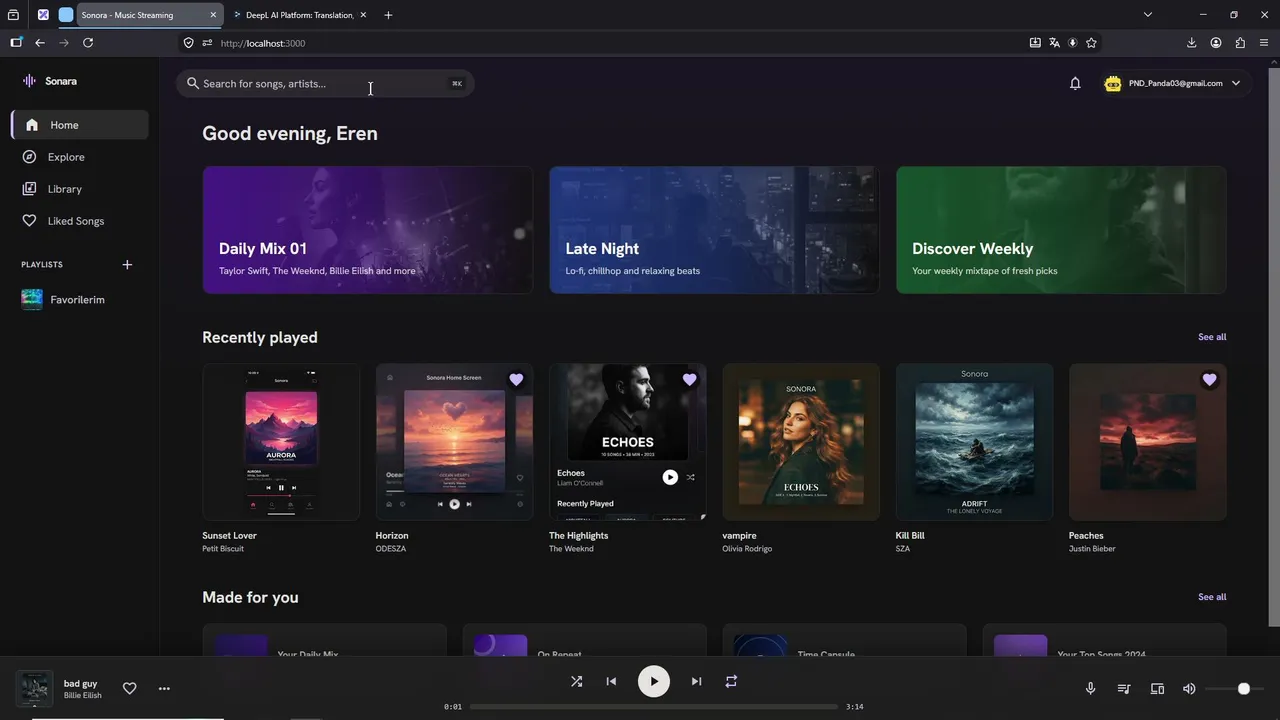Screen dimensions: 1280x720
Task: Open the Kill Bill album cover
Action: point(974,442)
